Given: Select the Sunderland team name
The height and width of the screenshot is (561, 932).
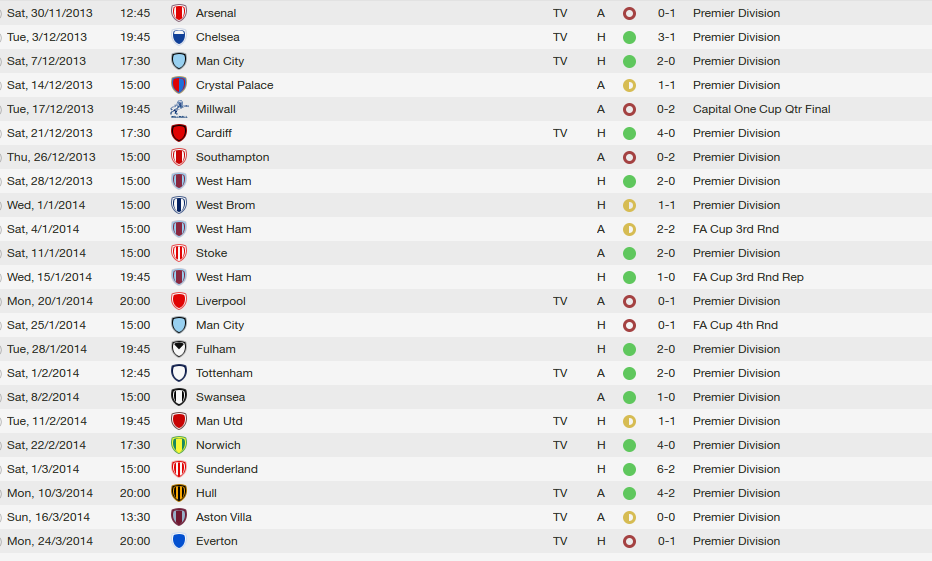Looking at the screenshot, I should pos(226,469).
